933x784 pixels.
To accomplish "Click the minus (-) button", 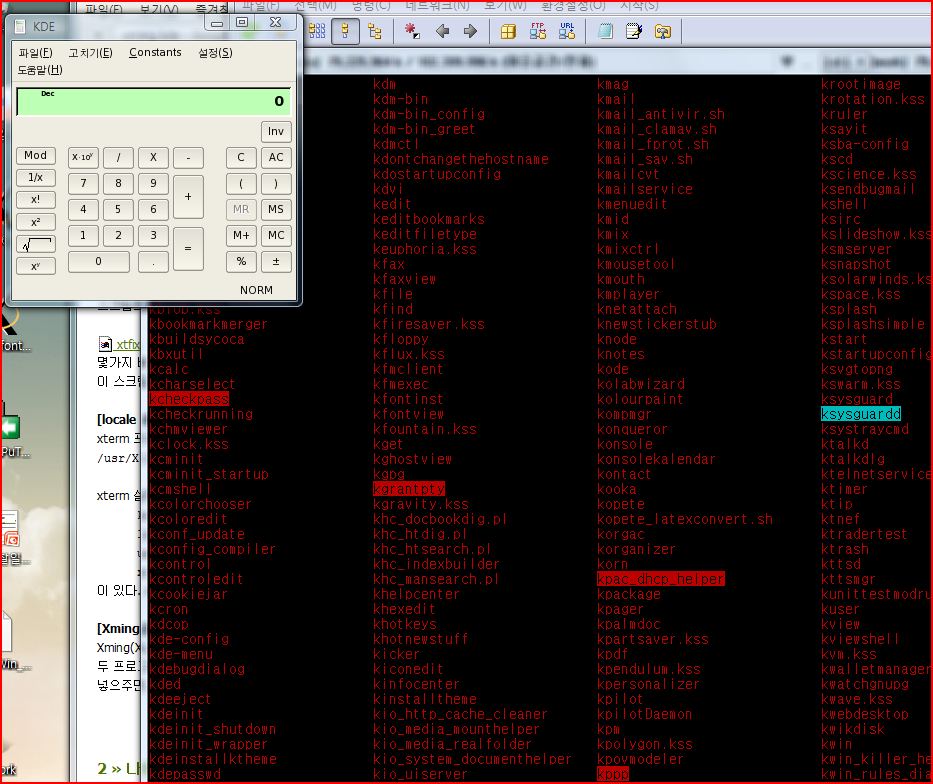I will [189, 158].
